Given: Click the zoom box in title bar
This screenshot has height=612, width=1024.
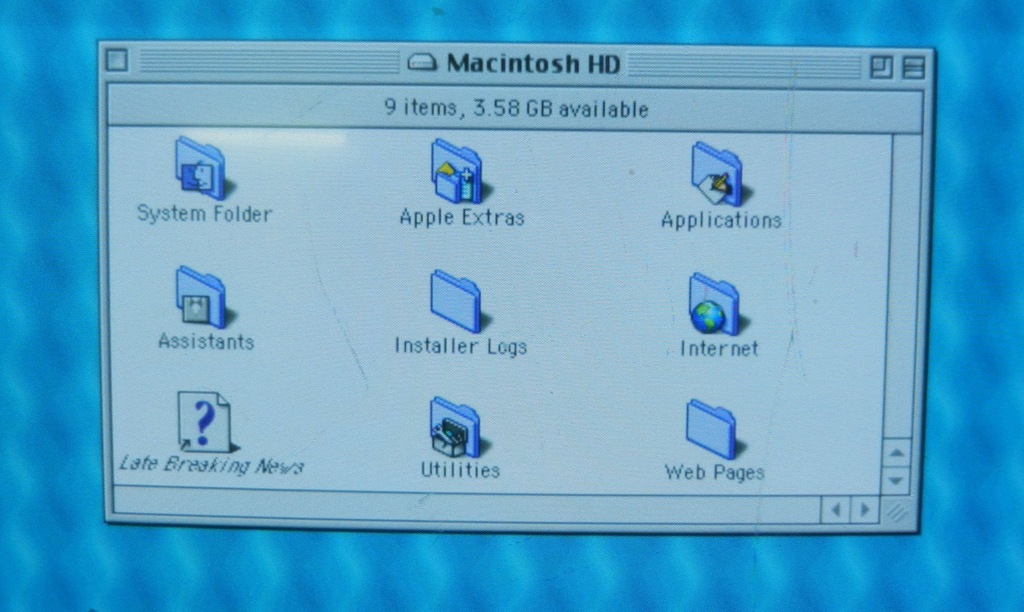Looking at the screenshot, I should tap(881, 67).
